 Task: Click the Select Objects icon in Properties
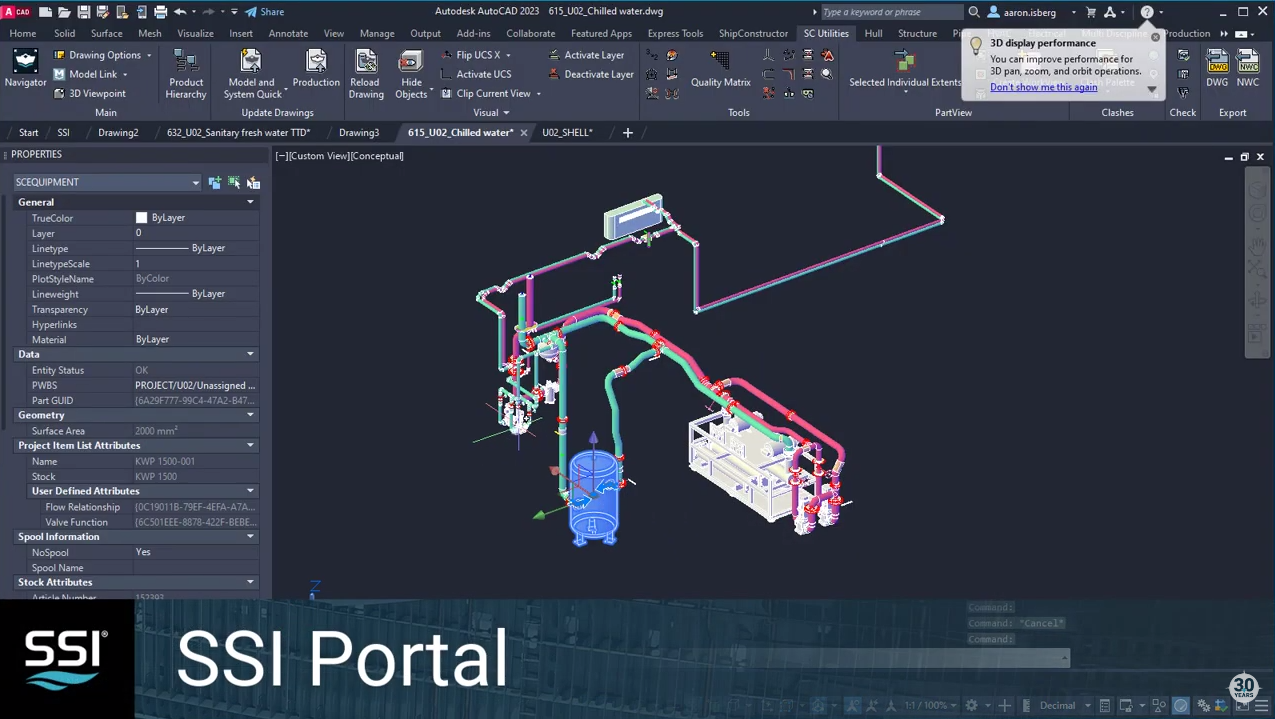[234, 182]
